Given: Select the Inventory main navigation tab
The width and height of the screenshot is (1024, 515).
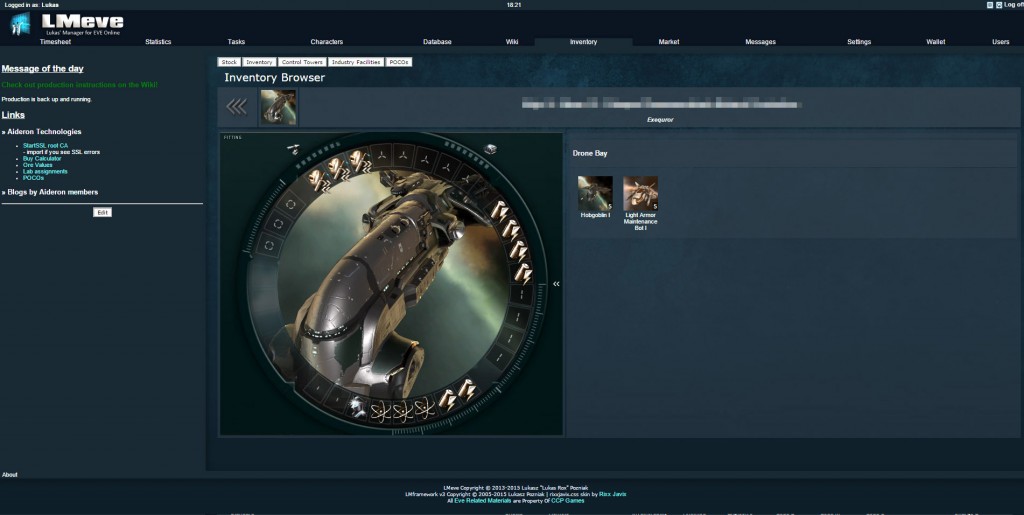Looking at the screenshot, I should pos(583,42).
